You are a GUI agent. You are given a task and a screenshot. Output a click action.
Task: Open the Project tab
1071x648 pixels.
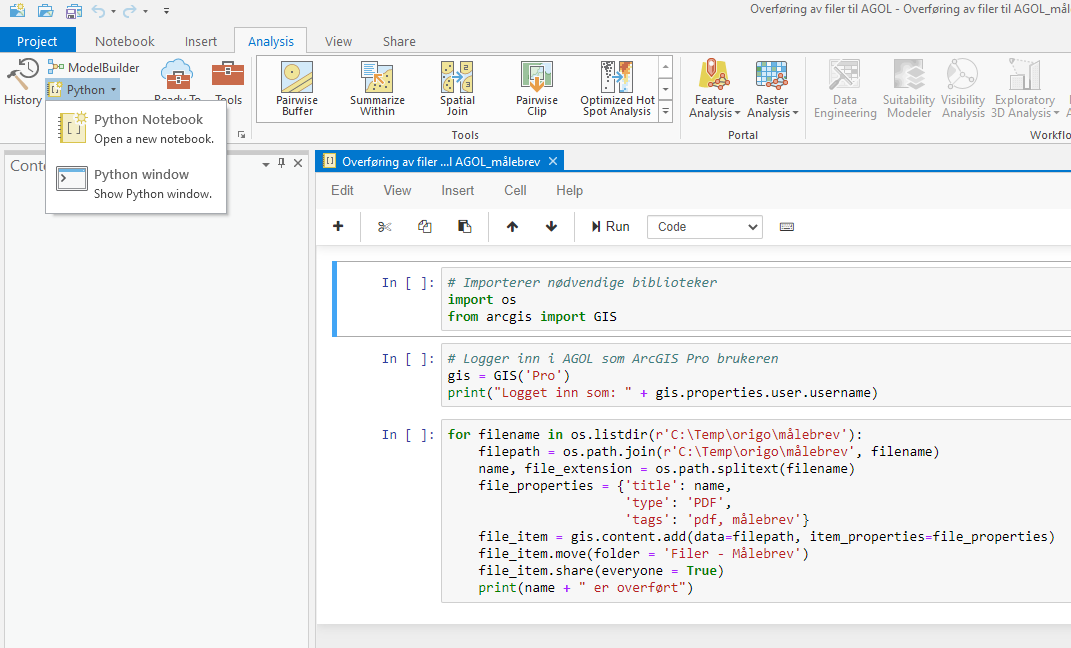pos(38,41)
